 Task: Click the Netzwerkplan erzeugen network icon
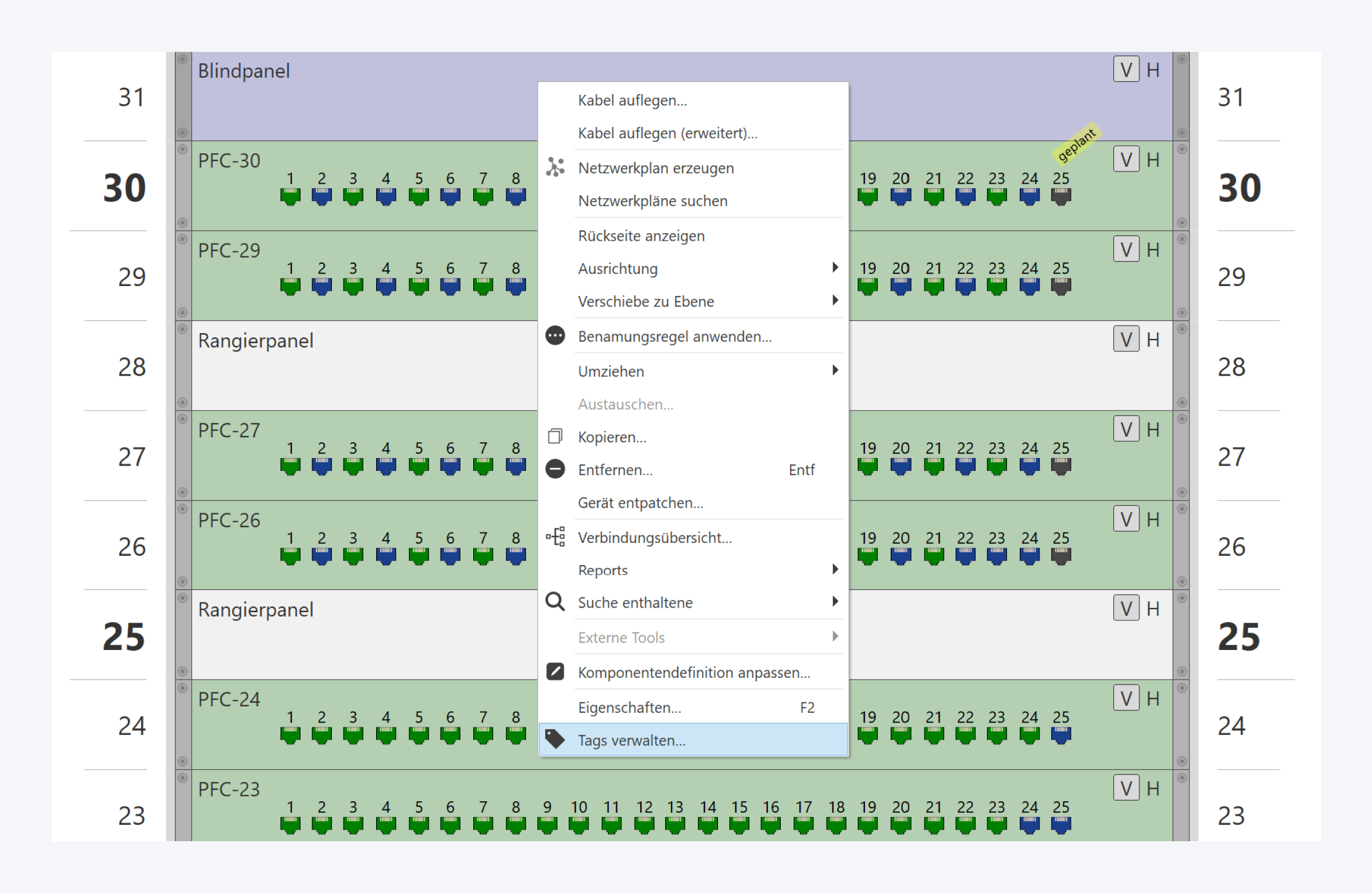(555, 167)
